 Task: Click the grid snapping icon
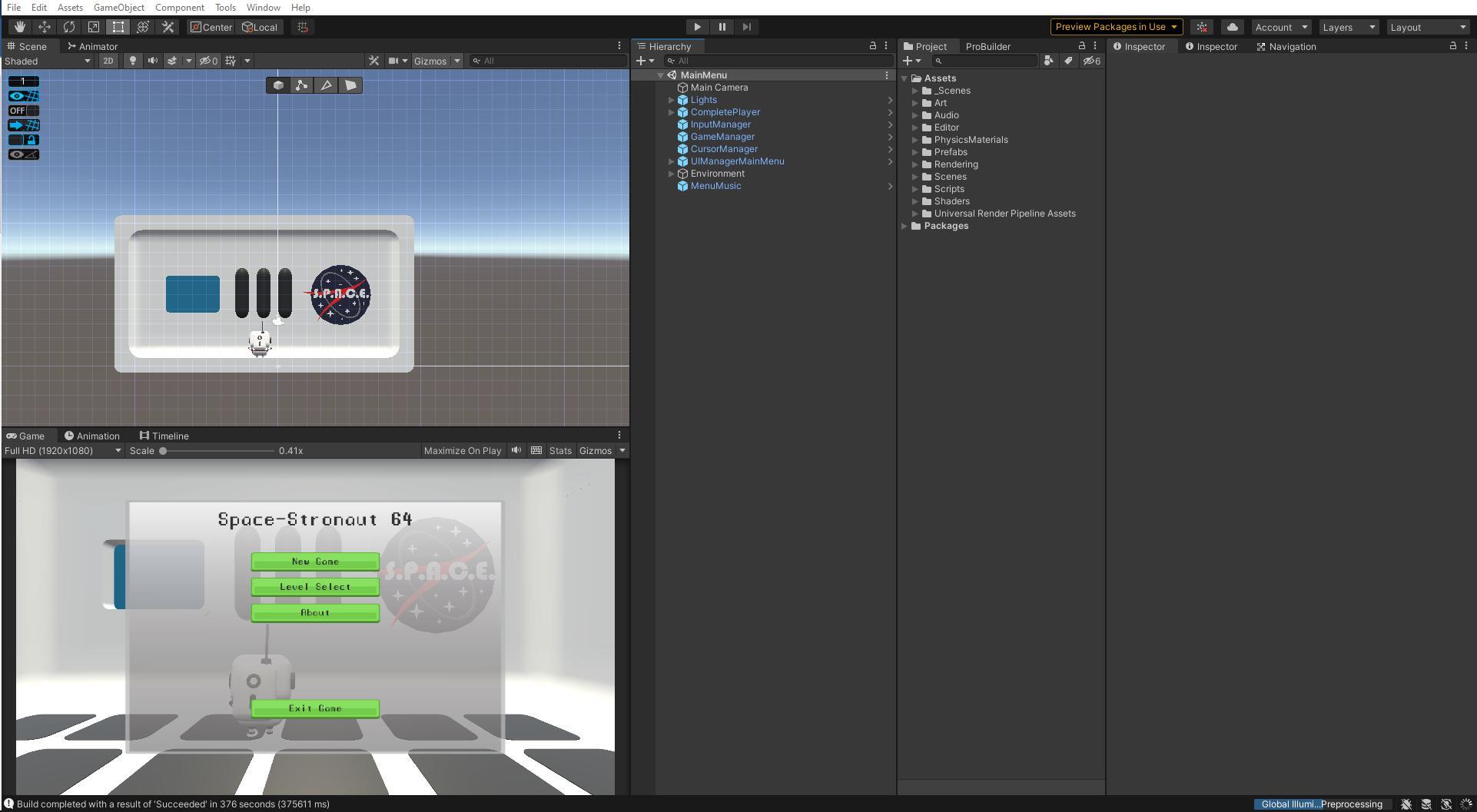[302, 27]
